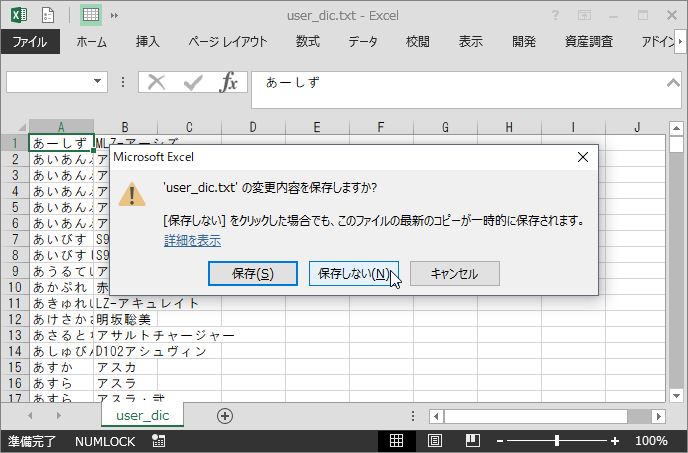This screenshot has width=688, height=453.
Task: Open the 資産調査 ribbon tab
Action: 588,42
